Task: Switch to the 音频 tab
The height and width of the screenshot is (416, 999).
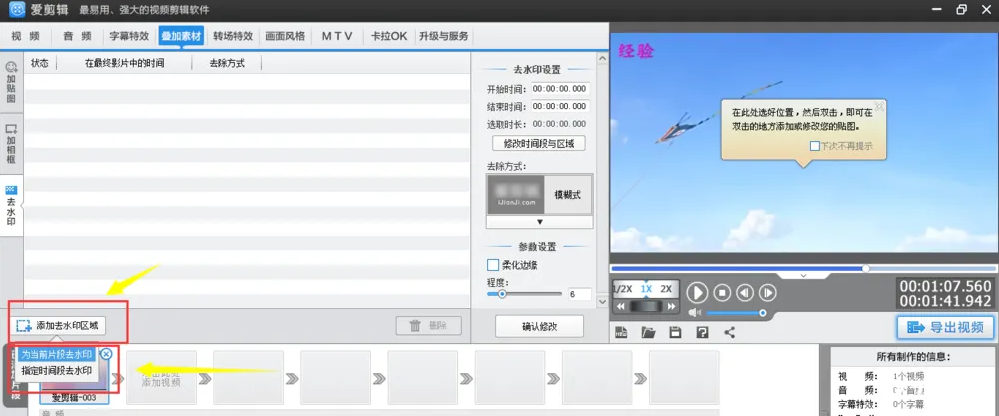Action: (77, 36)
